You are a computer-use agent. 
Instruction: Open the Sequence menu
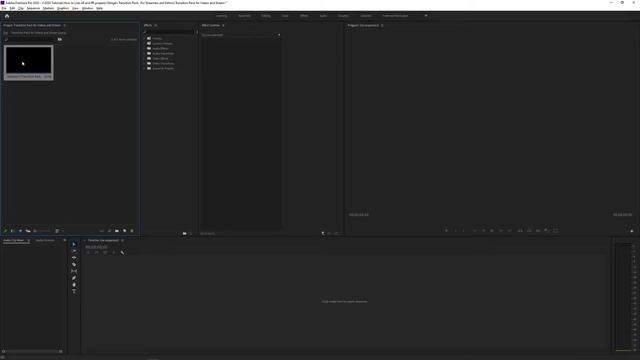(x=33, y=8)
